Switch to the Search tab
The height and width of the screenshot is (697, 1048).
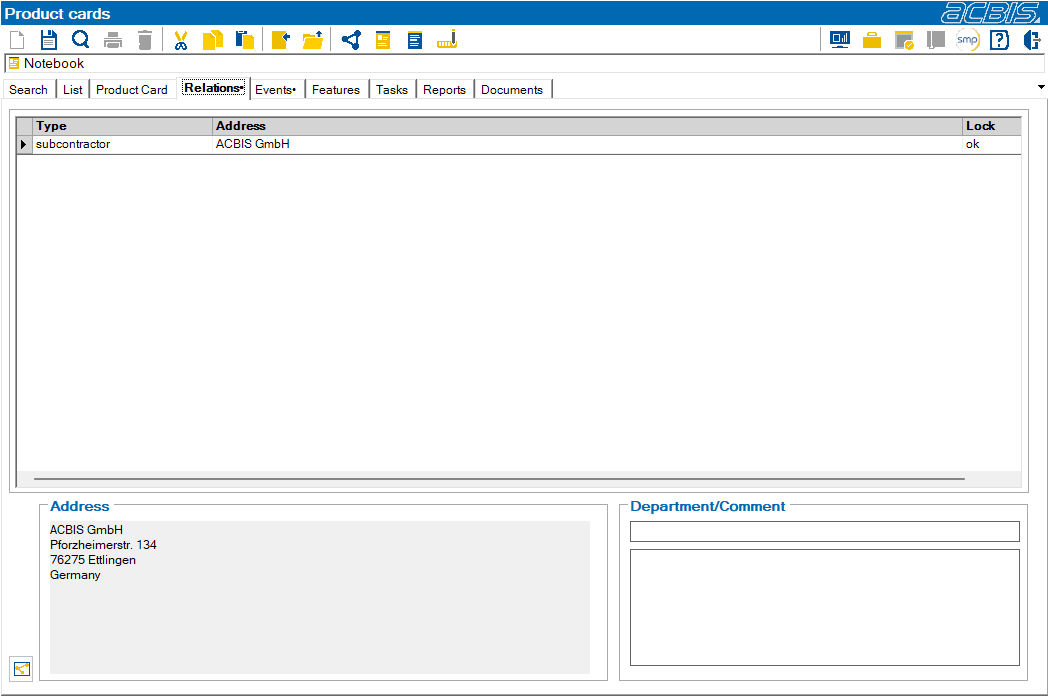pyautogui.click(x=29, y=90)
